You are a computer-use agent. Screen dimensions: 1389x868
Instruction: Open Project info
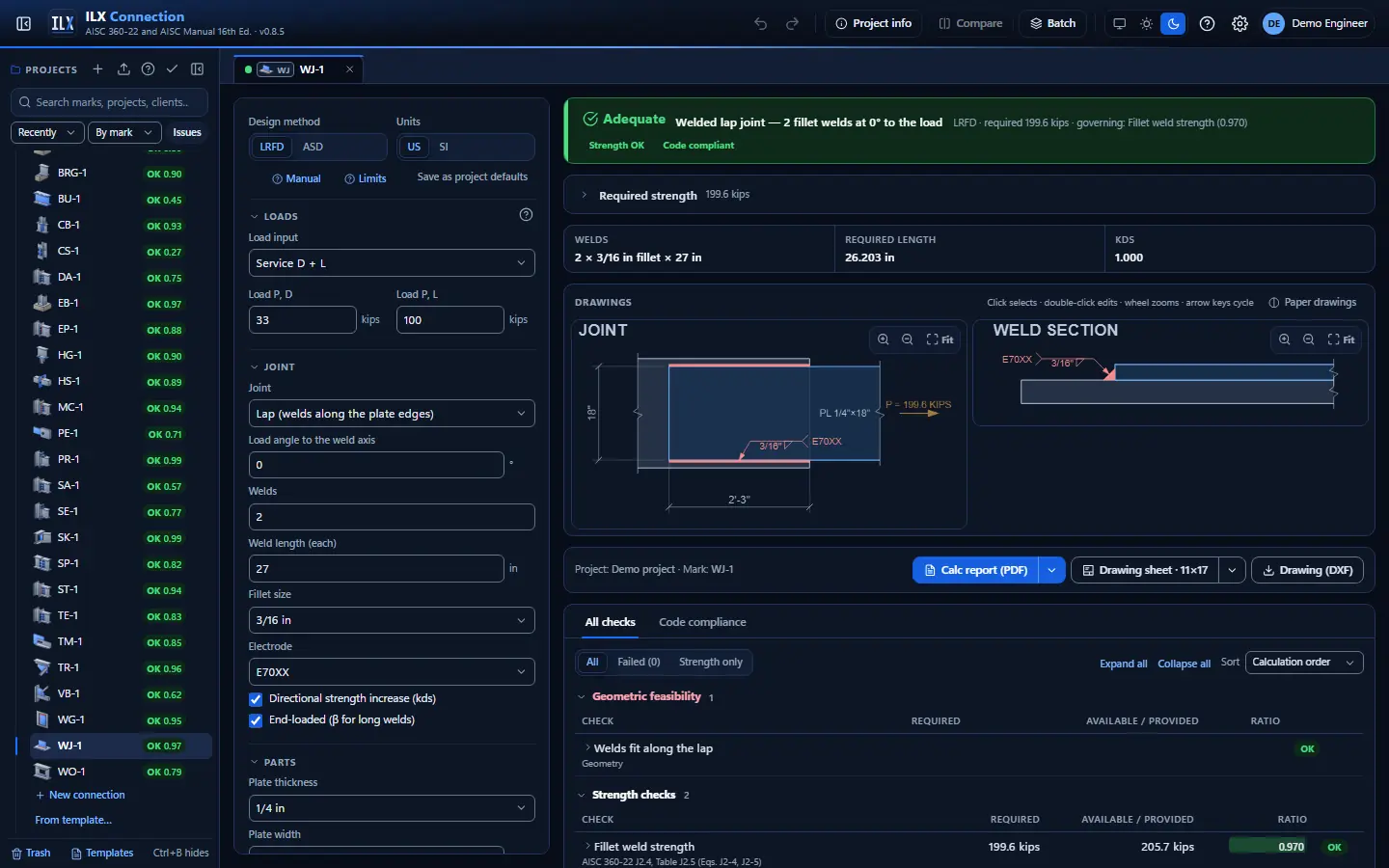tap(873, 23)
